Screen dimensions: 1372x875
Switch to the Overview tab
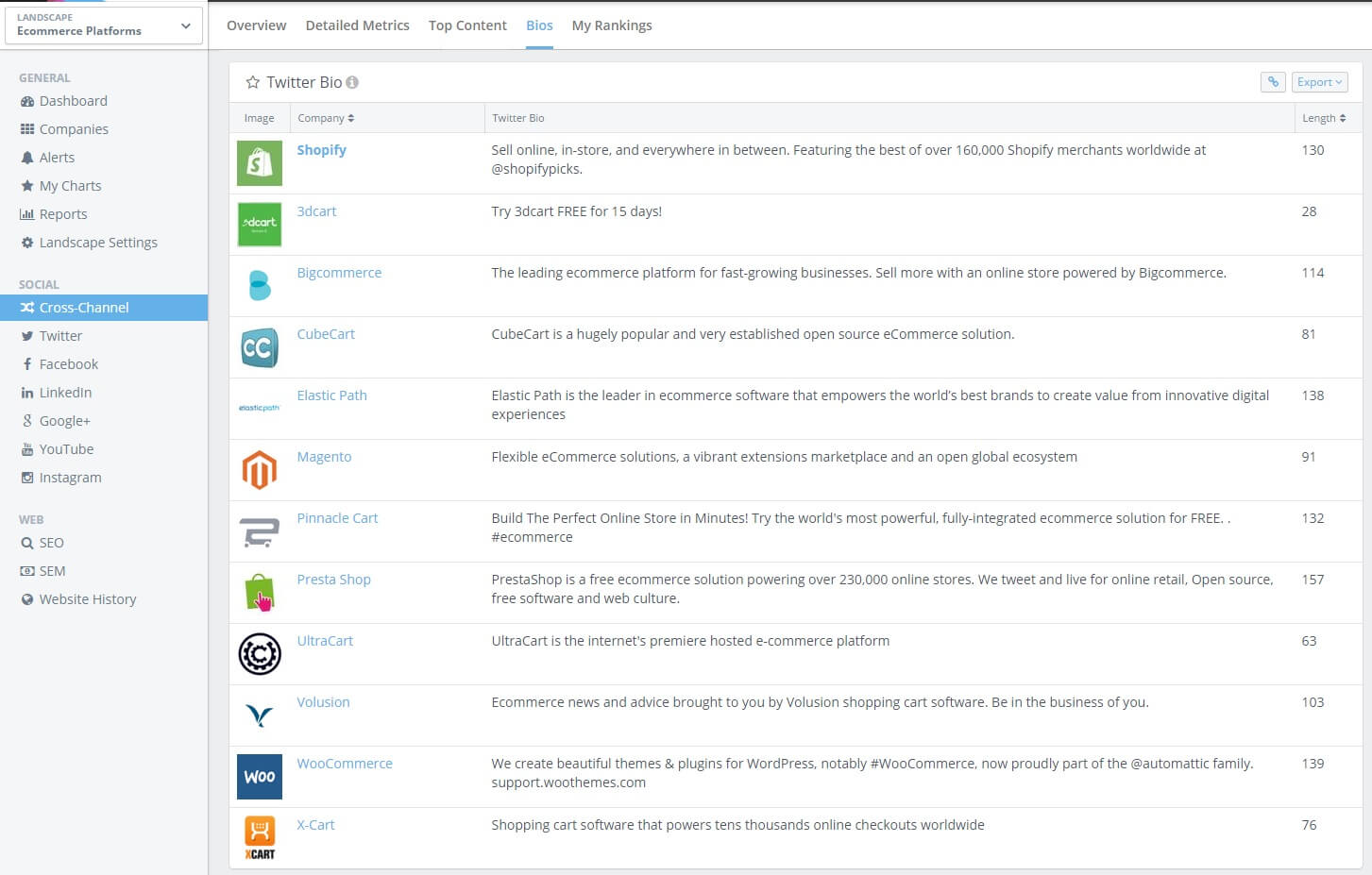click(x=257, y=25)
